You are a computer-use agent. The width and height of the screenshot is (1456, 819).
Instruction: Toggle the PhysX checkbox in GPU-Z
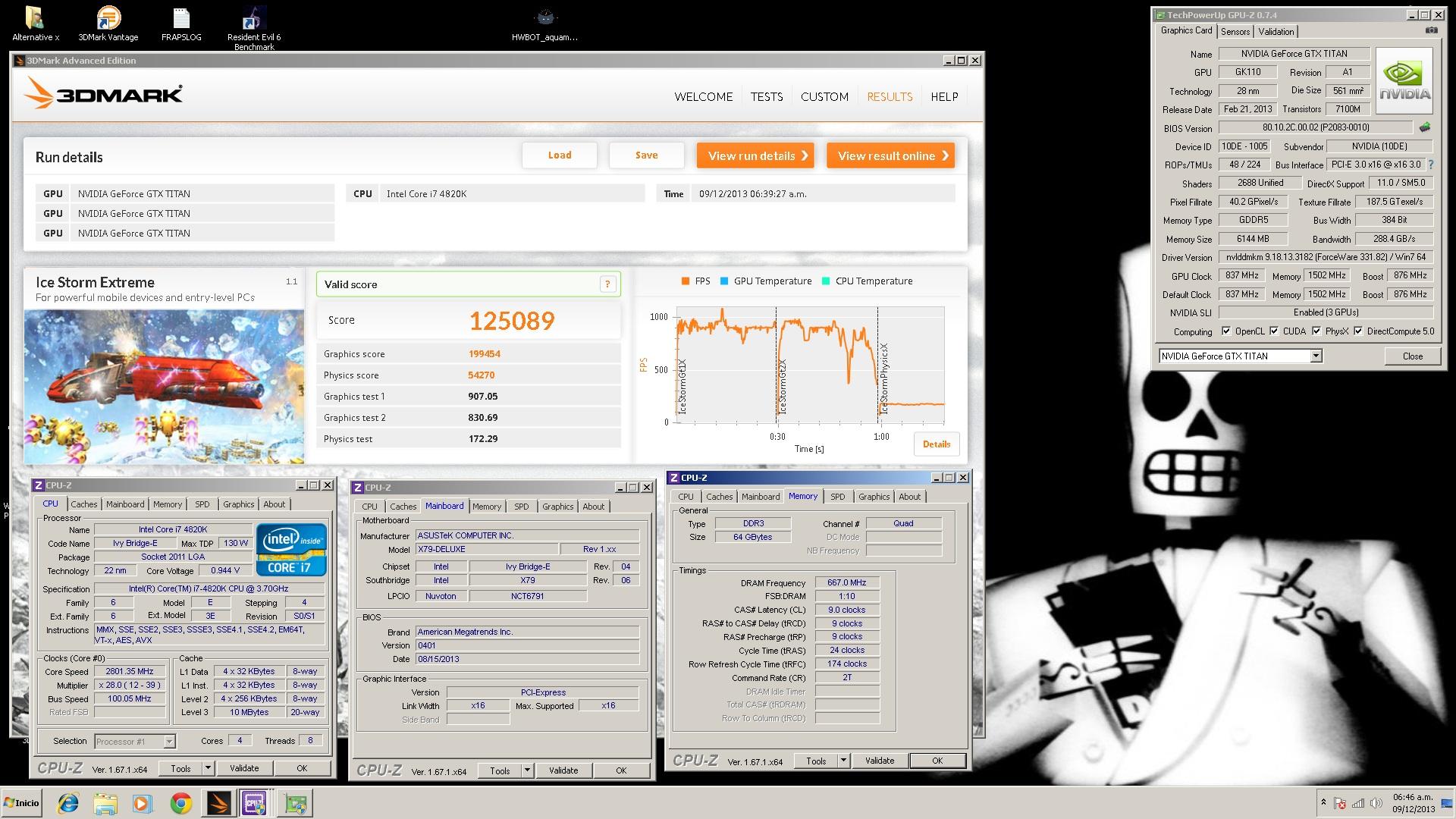point(1316,331)
